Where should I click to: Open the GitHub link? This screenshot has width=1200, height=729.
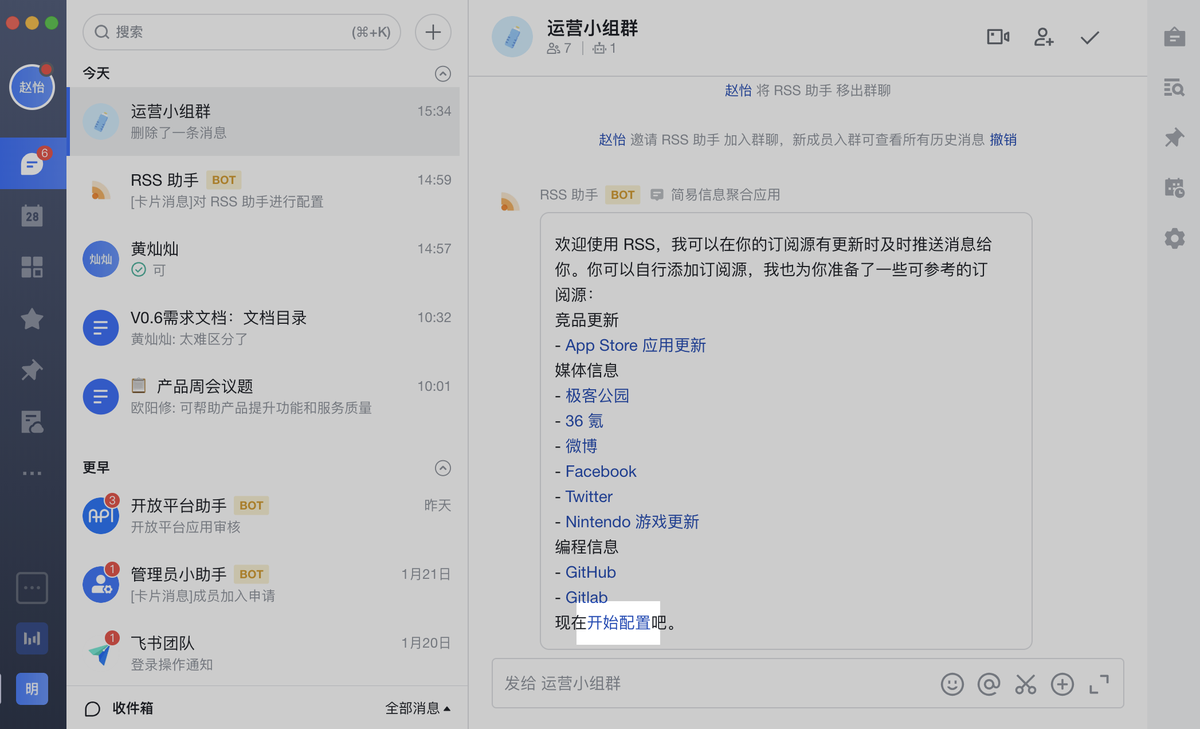pyautogui.click(x=590, y=572)
